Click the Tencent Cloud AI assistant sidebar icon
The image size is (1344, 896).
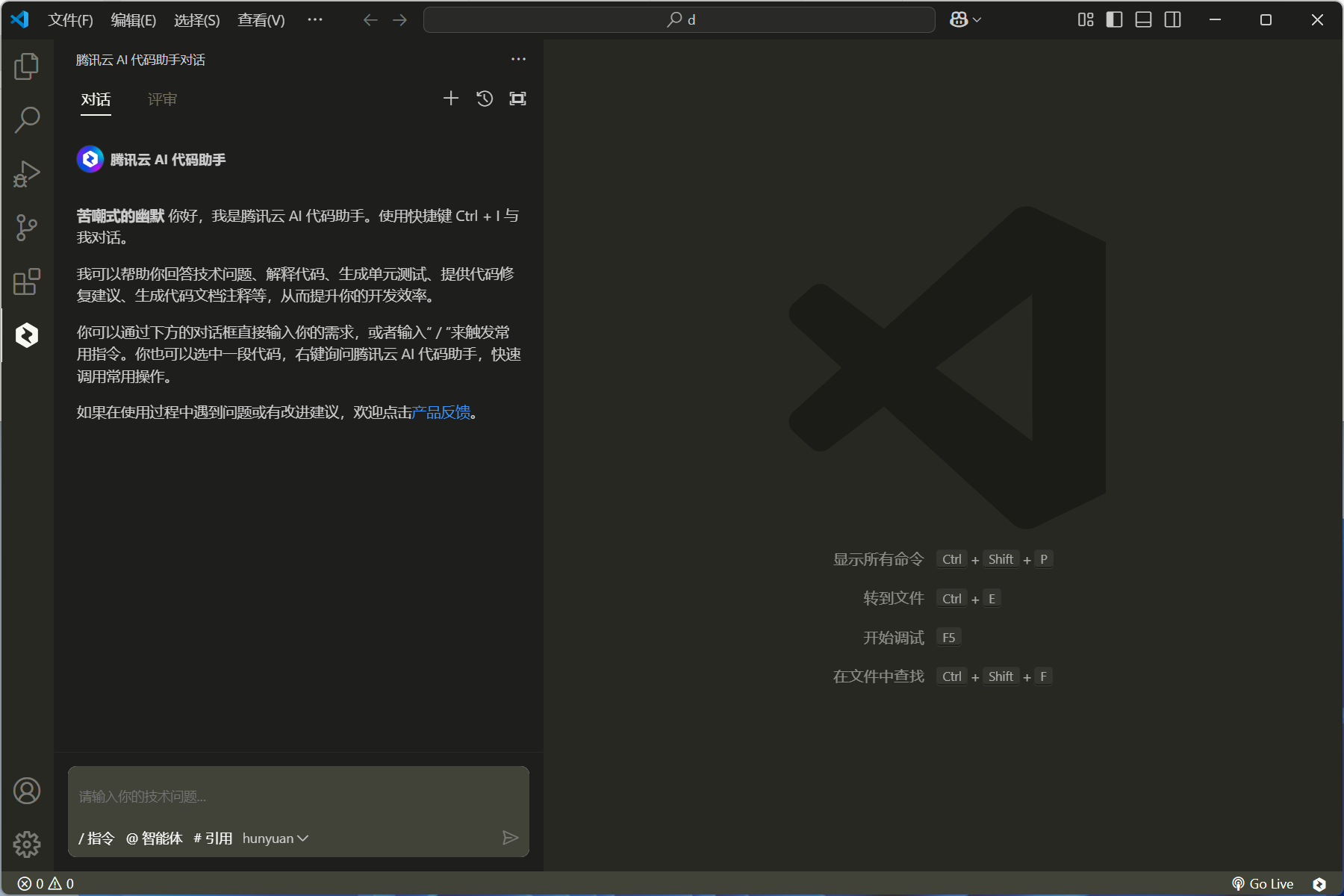click(27, 335)
